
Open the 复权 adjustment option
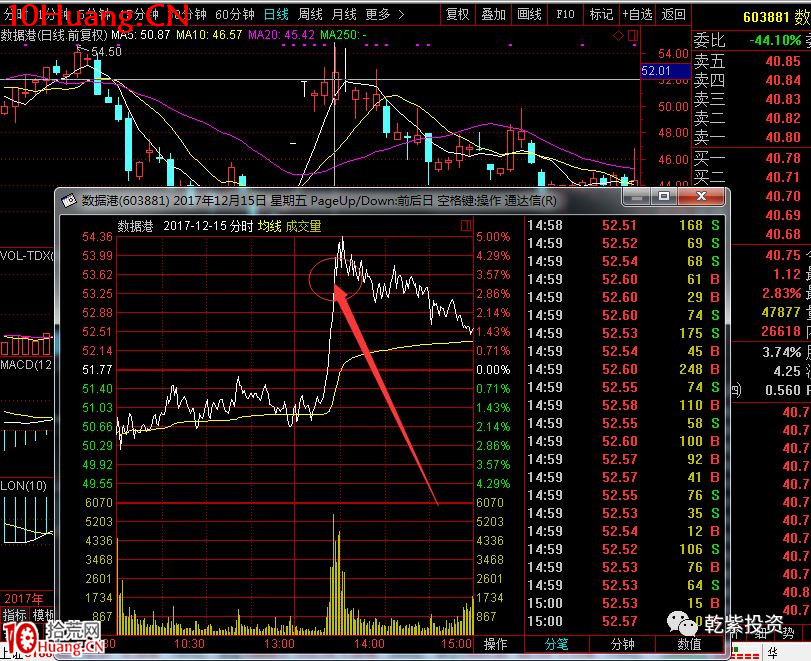pos(457,14)
